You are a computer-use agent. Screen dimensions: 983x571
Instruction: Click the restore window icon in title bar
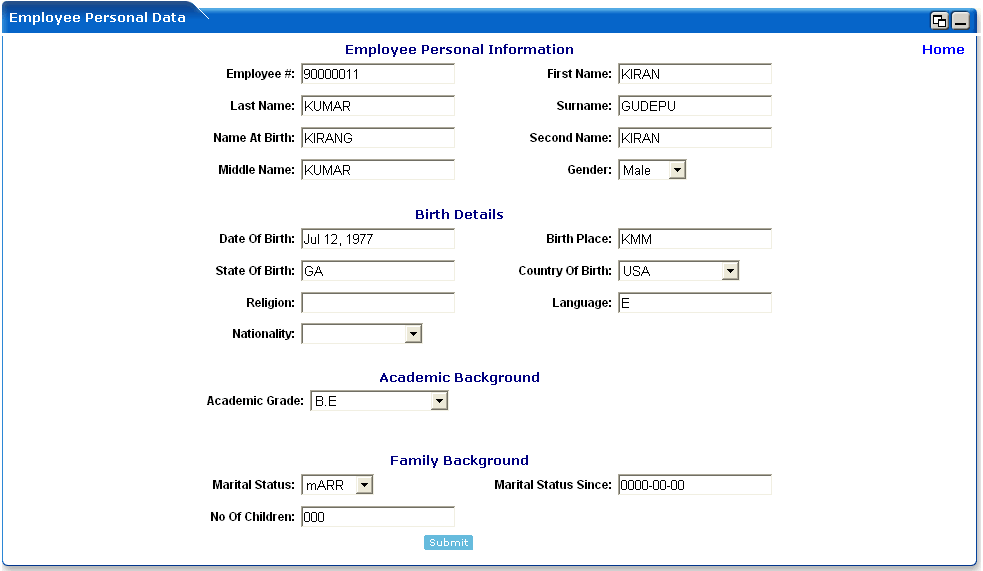point(939,21)
